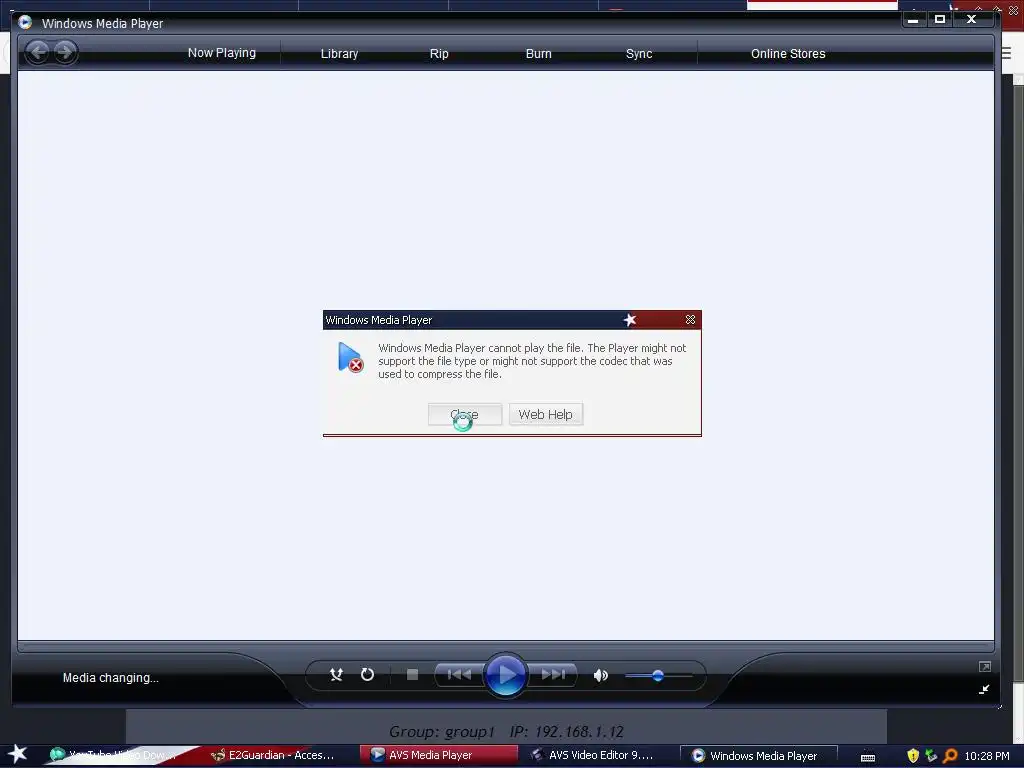Click the Forward navigation arrow
Viewport: 1024px width, 768px height.
(65, 52)
